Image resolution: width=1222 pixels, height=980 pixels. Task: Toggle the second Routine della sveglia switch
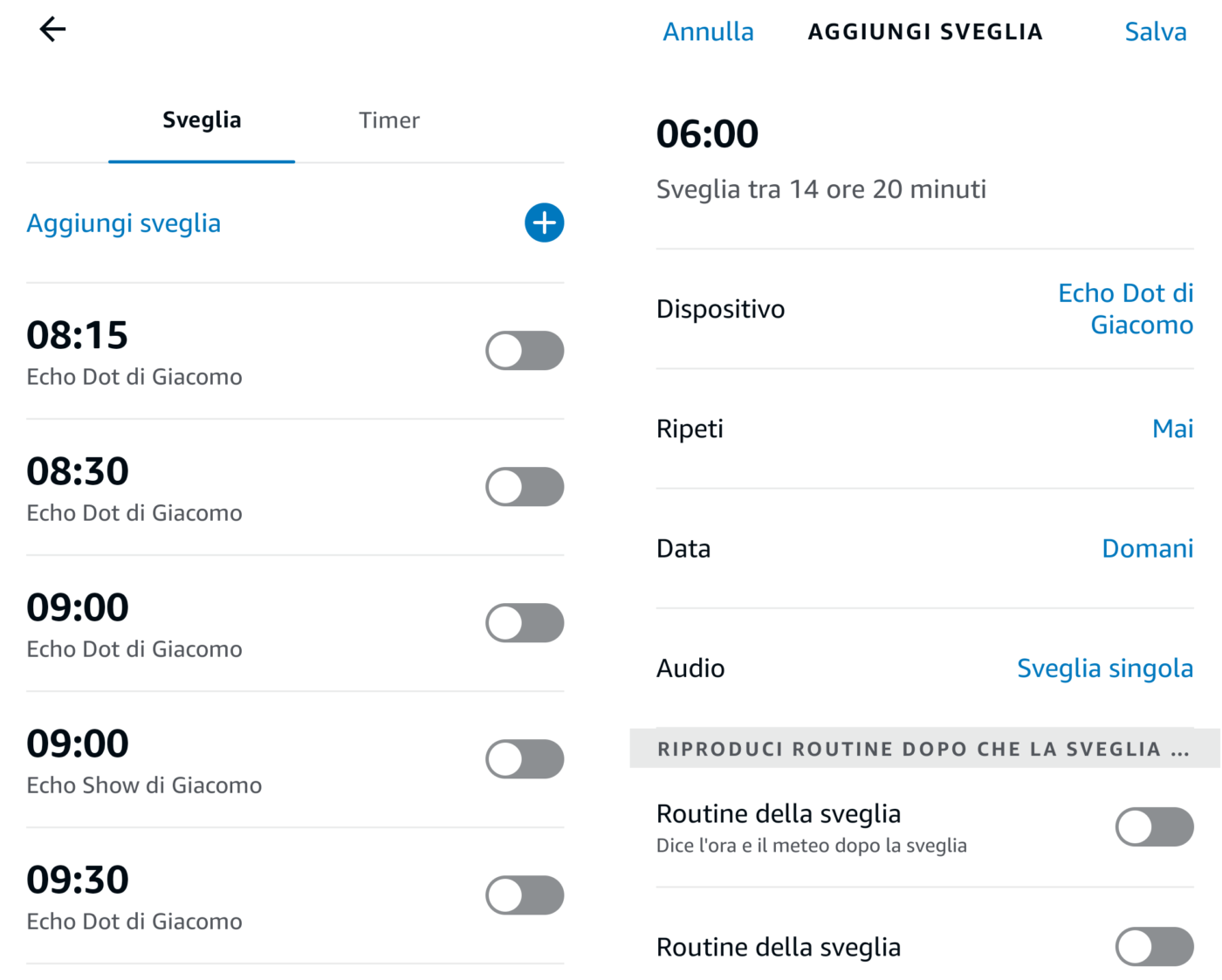1154,947
